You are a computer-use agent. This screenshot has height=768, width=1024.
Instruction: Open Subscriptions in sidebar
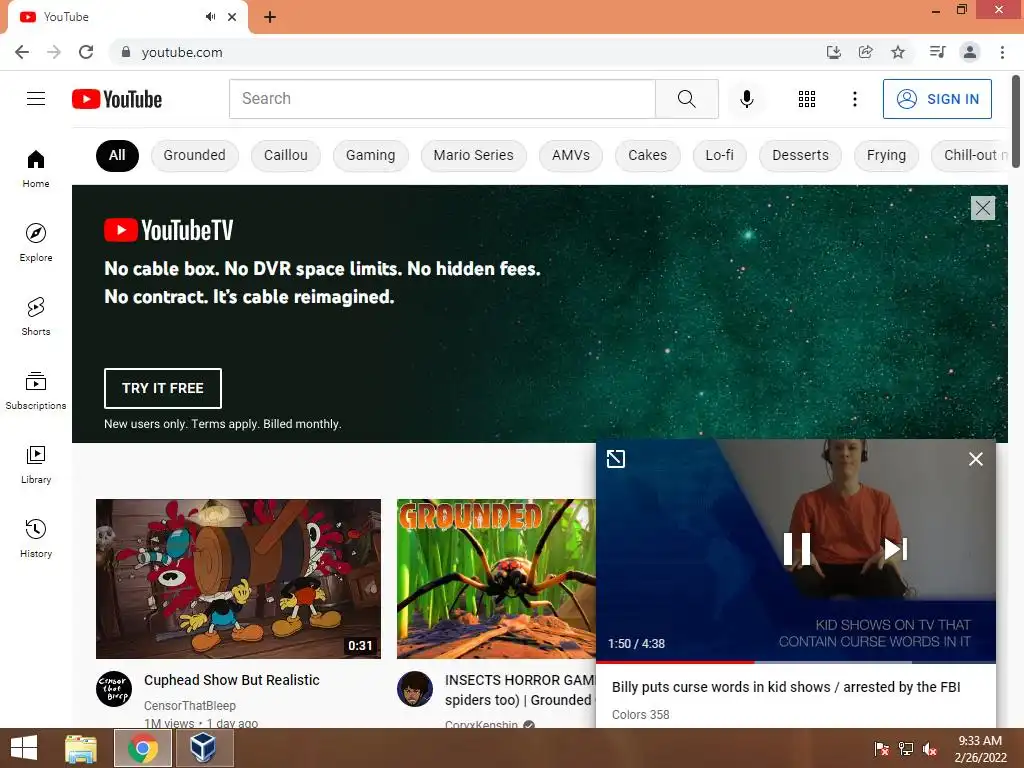click(36, 391)
